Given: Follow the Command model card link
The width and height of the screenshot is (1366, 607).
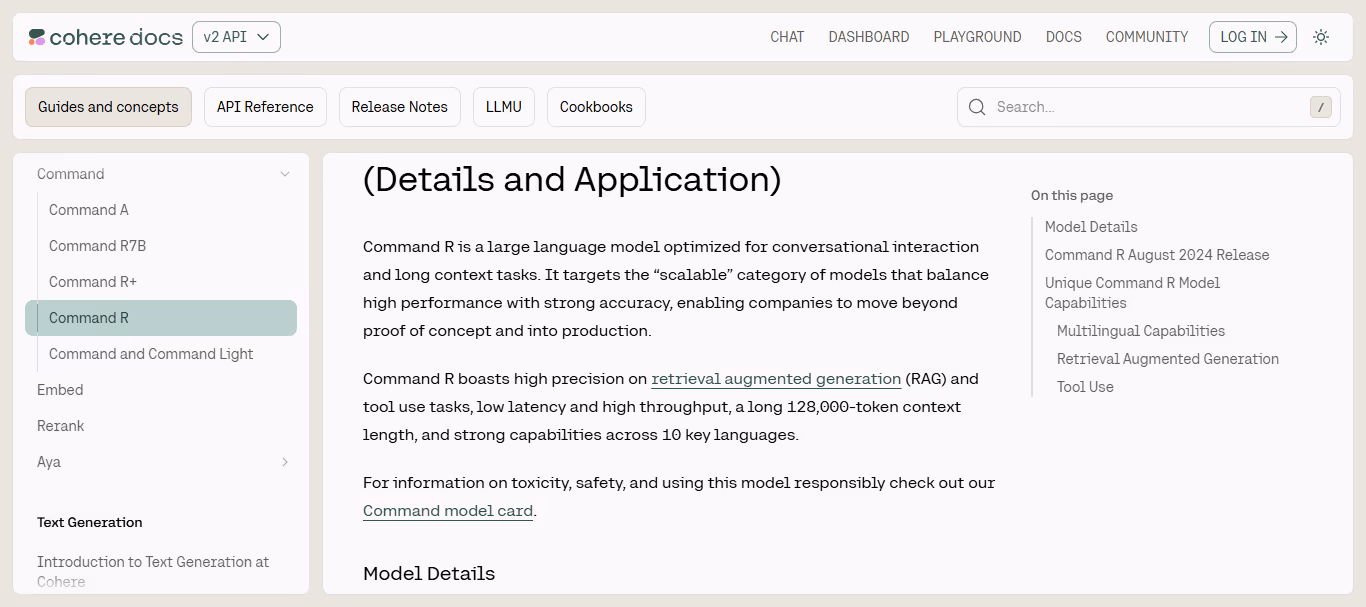Looking at the screenshot, I should tap(448, 511).
